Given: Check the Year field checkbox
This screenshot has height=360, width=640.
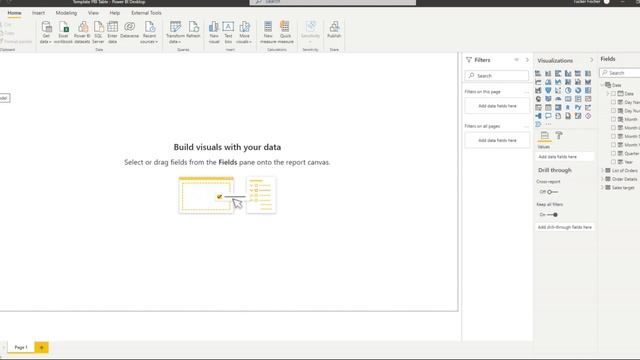Looking at the screenshot, I should click(613, 162).
